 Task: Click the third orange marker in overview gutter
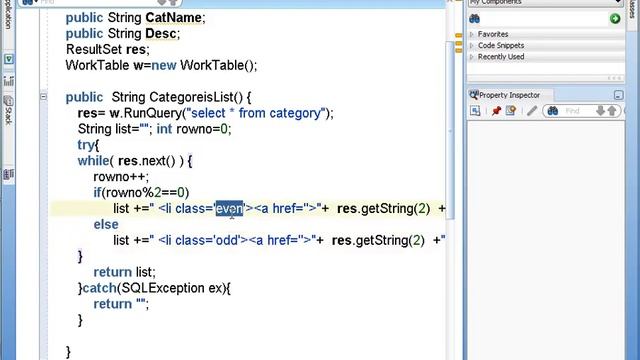pyautogui.click(x=458, y=51)
